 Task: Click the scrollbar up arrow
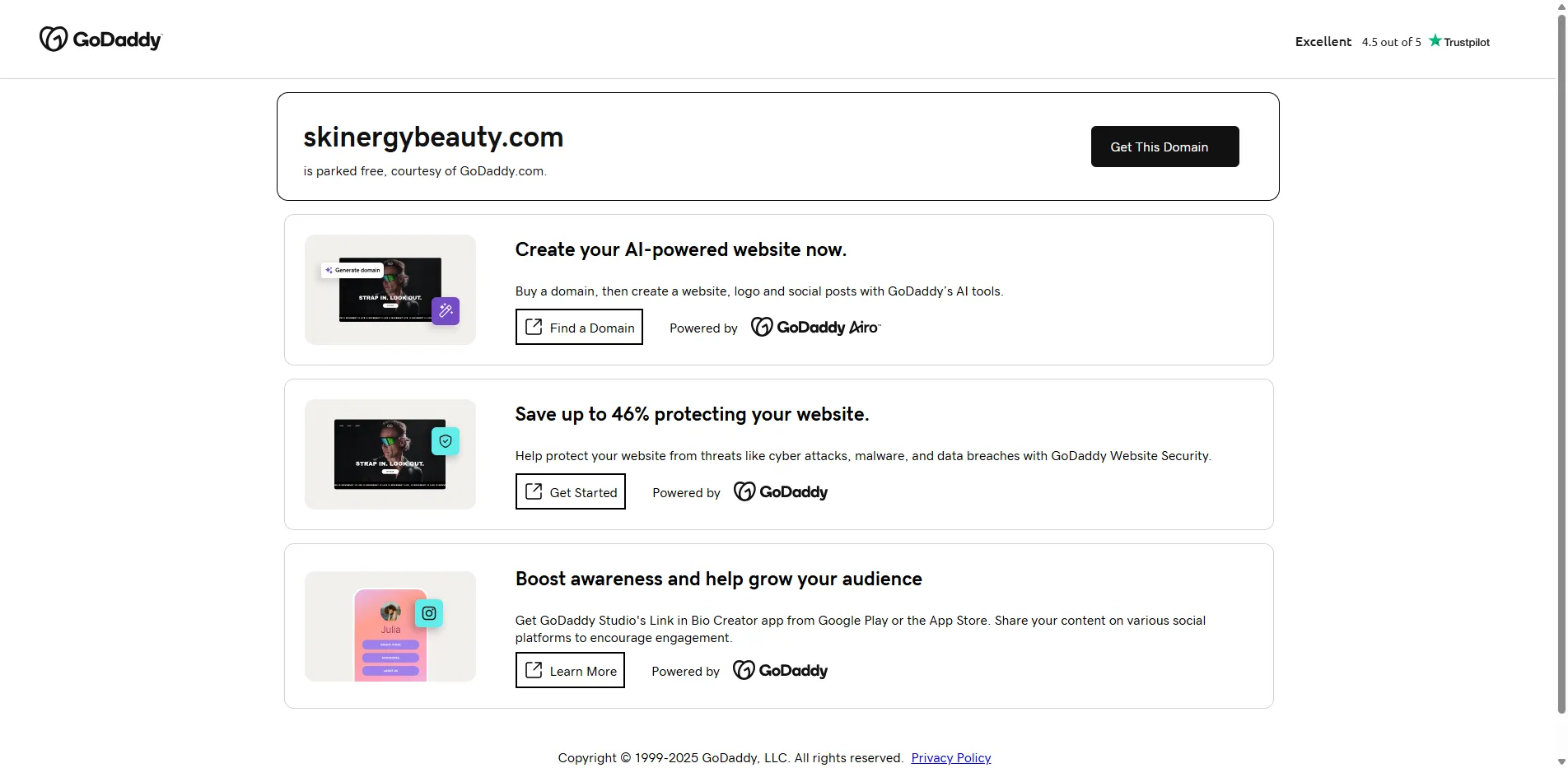click(1561, 6)
